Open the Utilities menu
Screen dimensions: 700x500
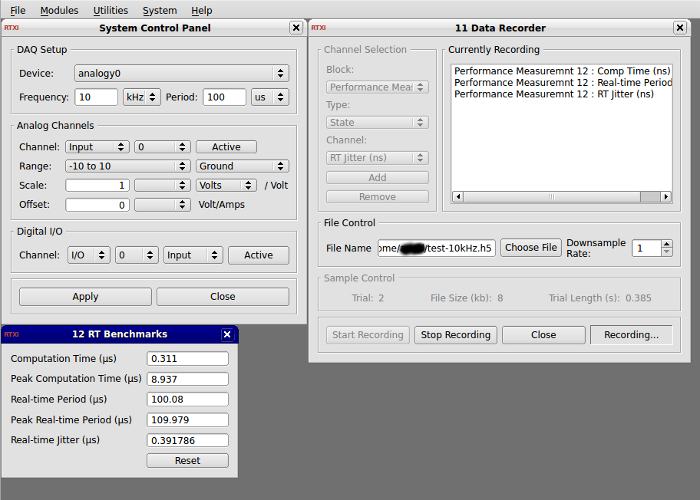(x=110, y=10)
